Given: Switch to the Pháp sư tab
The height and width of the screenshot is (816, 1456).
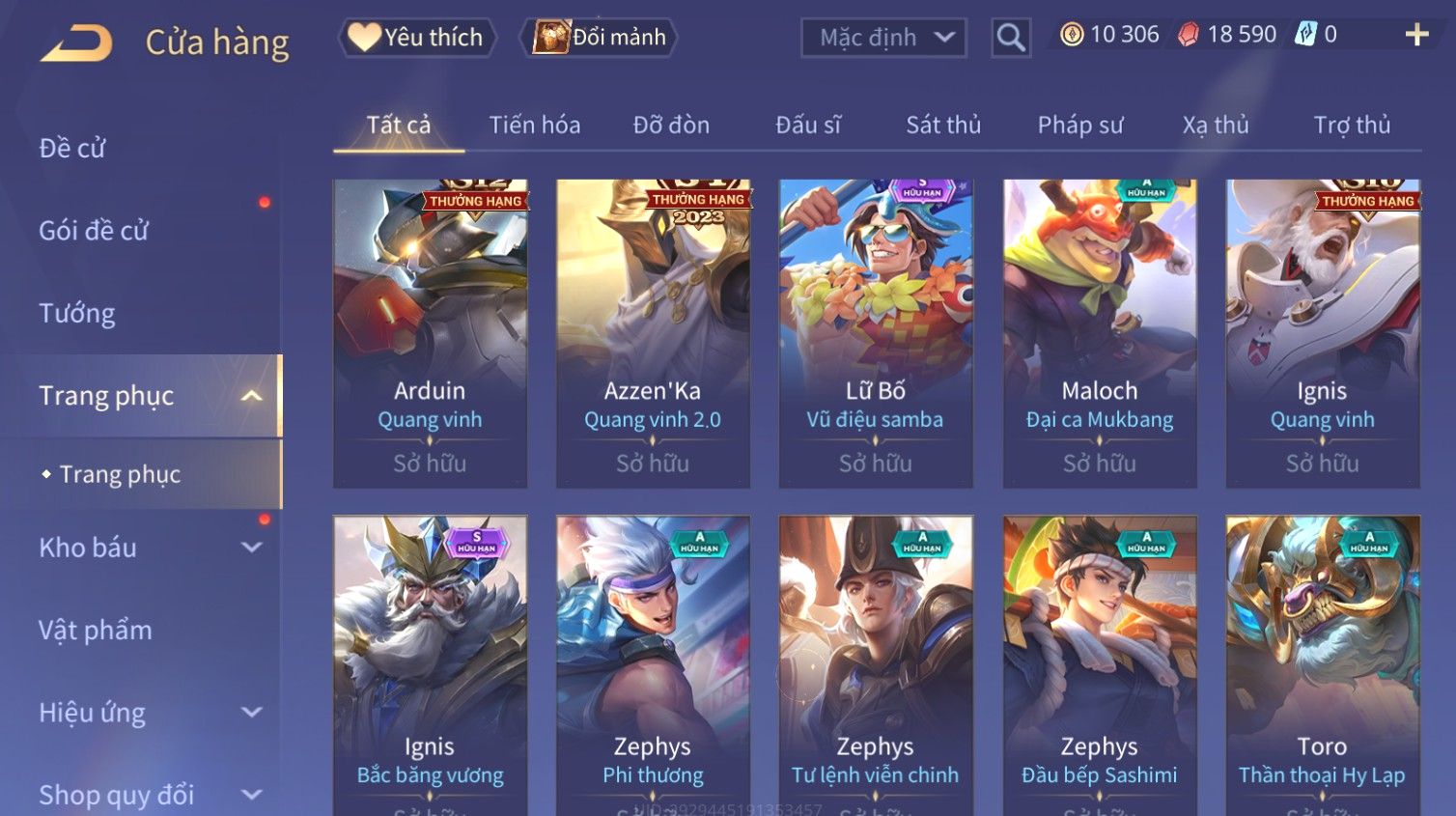Looking at the screenshot, I should [1080, 126].
